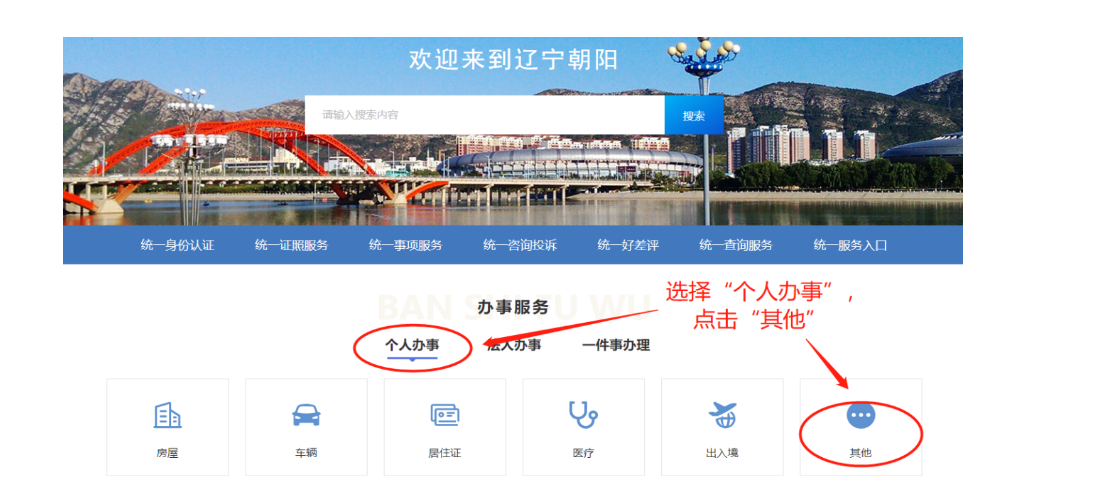
Task: Click the 房屋 building icon
Action: (167, 415)
